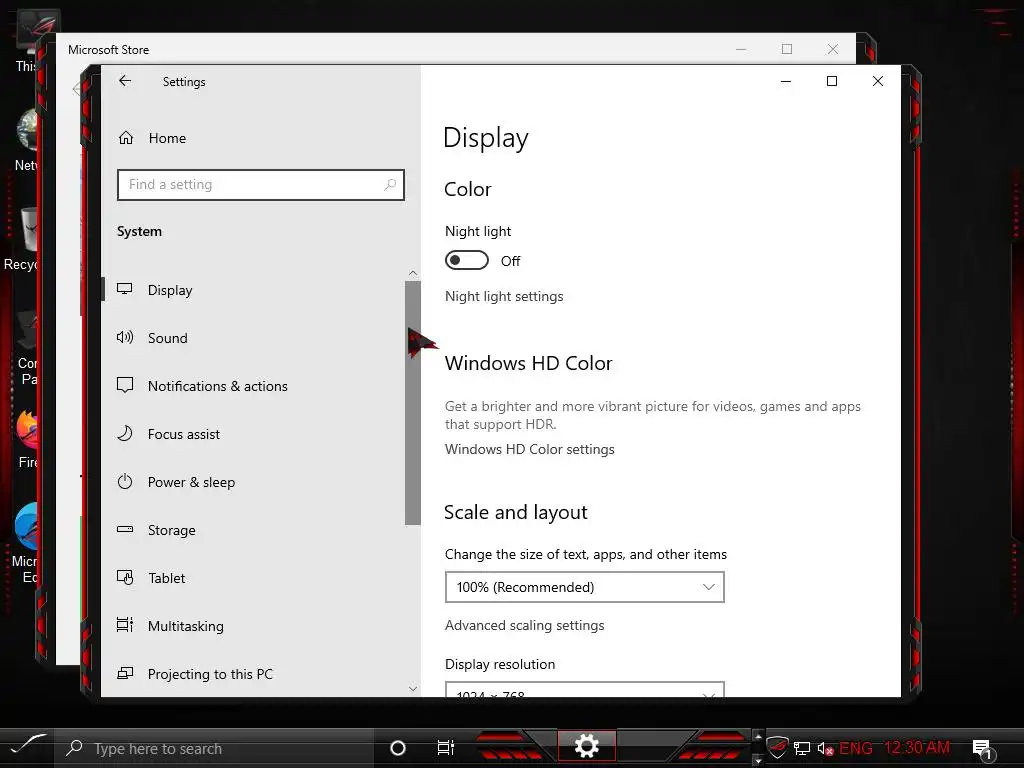
Task: Click the ENG language indicator
Action: [x=856, y=748]
